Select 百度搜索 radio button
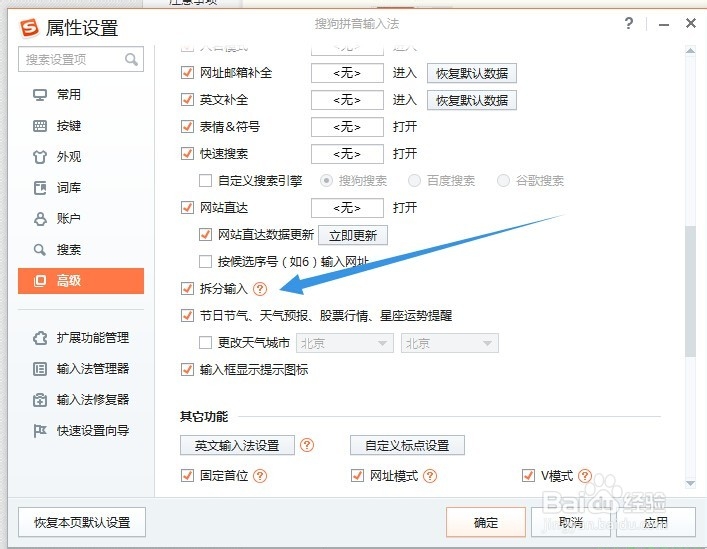The image size is (707, 549). point(414,181)
